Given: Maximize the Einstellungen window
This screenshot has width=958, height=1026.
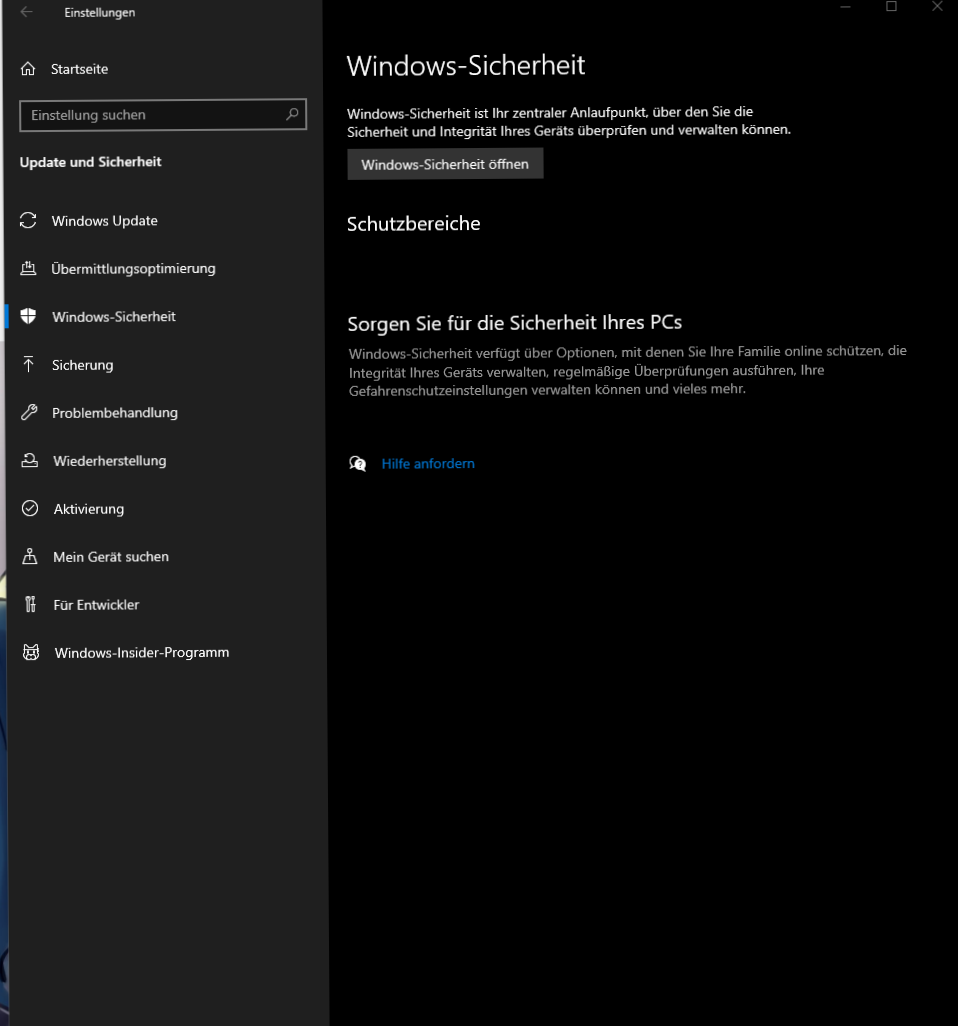Looking at the screenshot, I should (891, 7).
